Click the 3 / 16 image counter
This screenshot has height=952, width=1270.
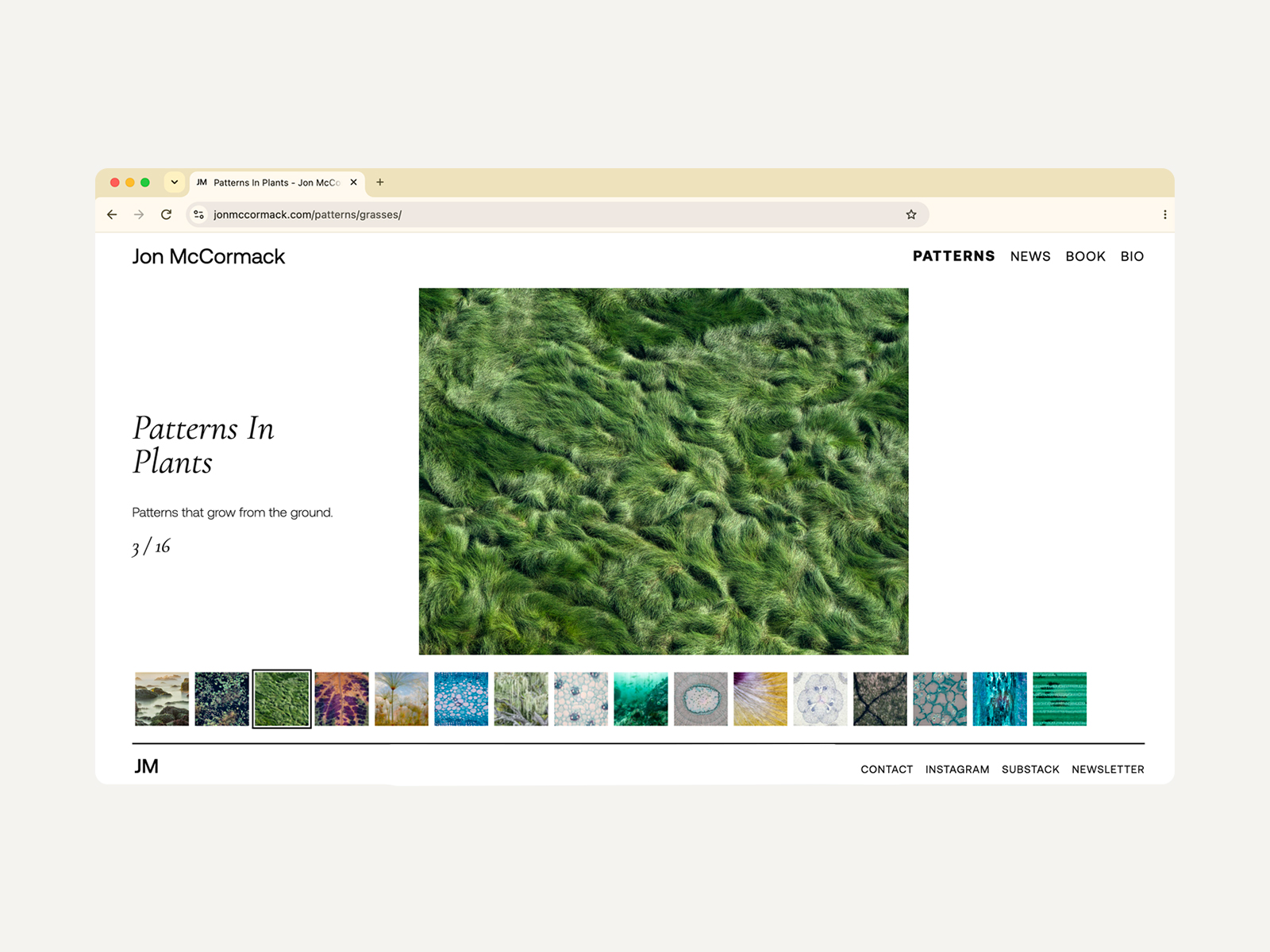point(151,547)
